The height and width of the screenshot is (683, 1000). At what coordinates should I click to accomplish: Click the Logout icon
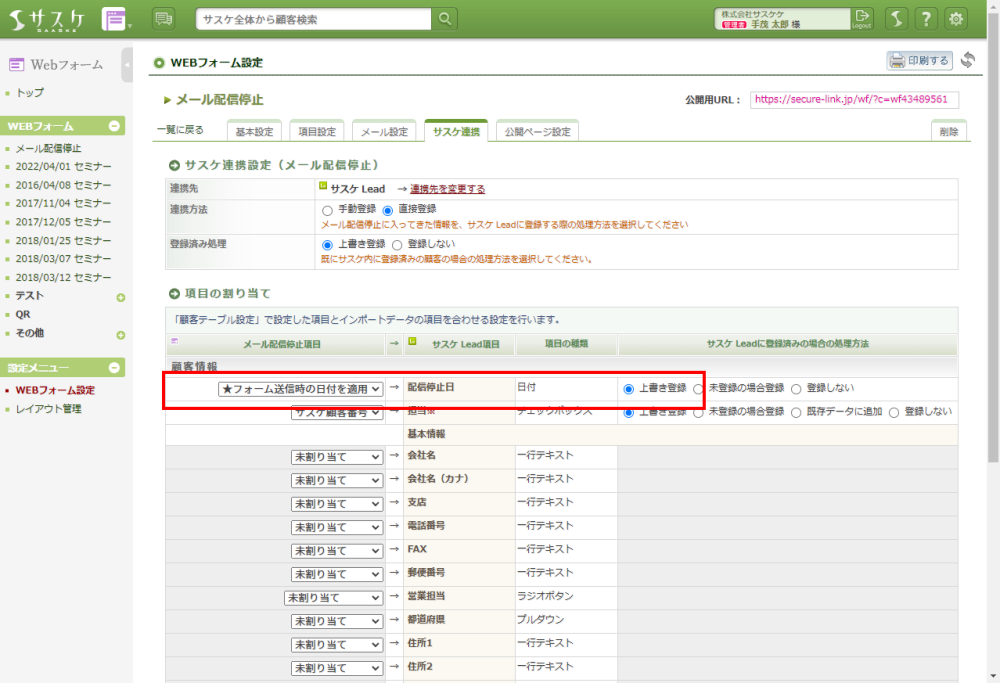coord(862,19)
